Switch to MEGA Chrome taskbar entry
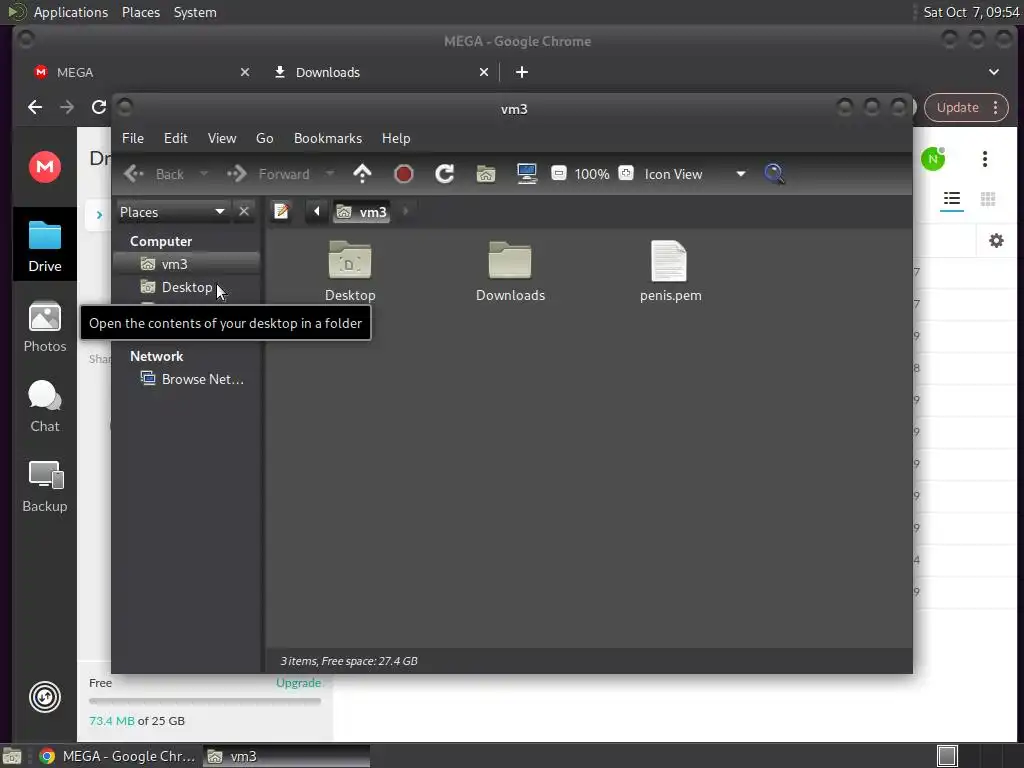 [118, 756]
